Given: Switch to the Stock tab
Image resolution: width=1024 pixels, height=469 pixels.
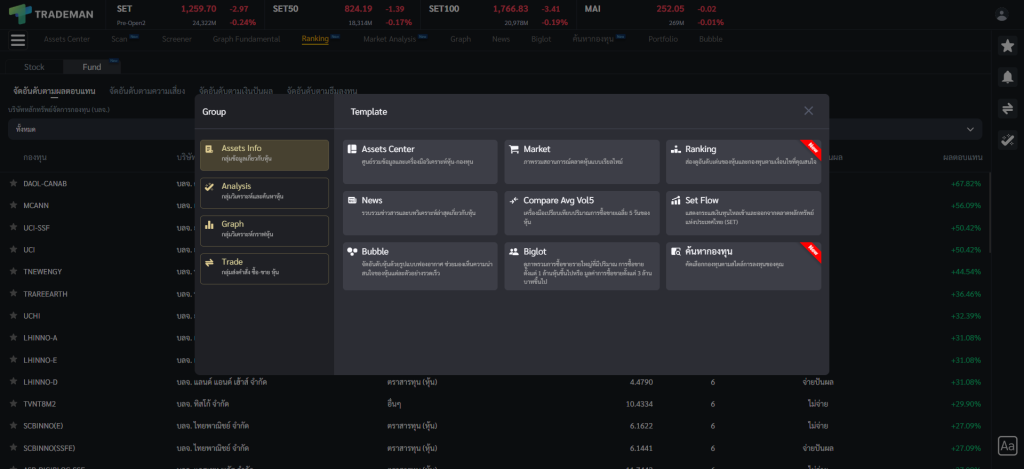Looking at the screenshot, I should [x=34, y=67].
